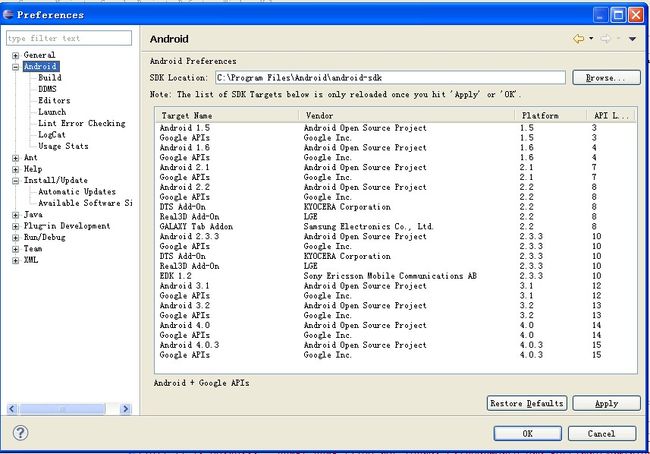
Task: Click the tree panel horizontal scrollbar thumb
Action: tap(62, 409)
